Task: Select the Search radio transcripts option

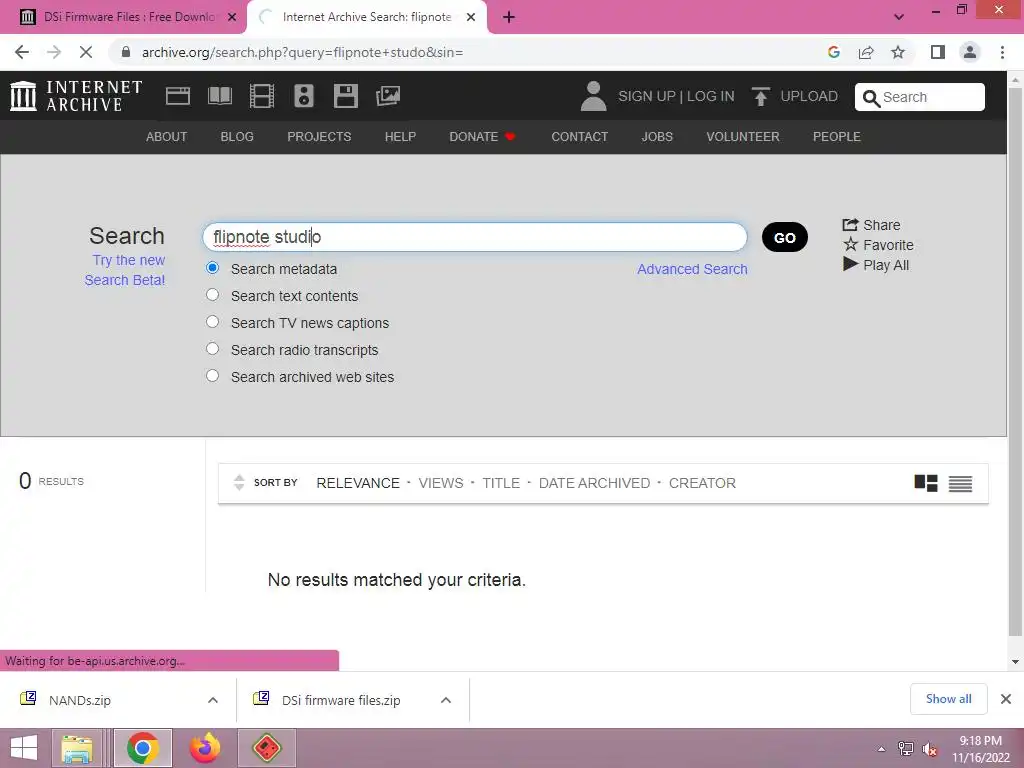Action: 212,348
